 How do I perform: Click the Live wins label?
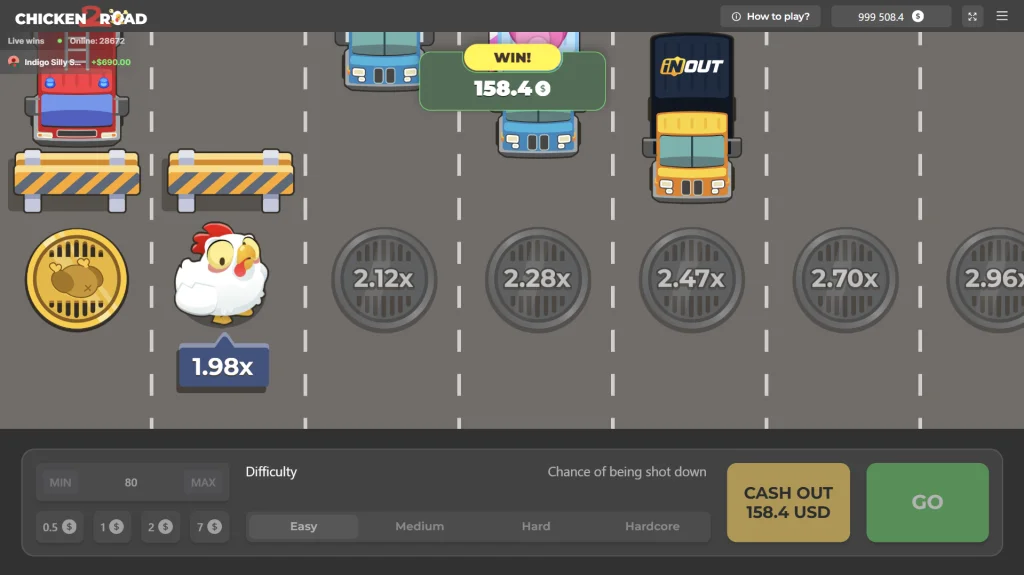[x=26, y=41]
